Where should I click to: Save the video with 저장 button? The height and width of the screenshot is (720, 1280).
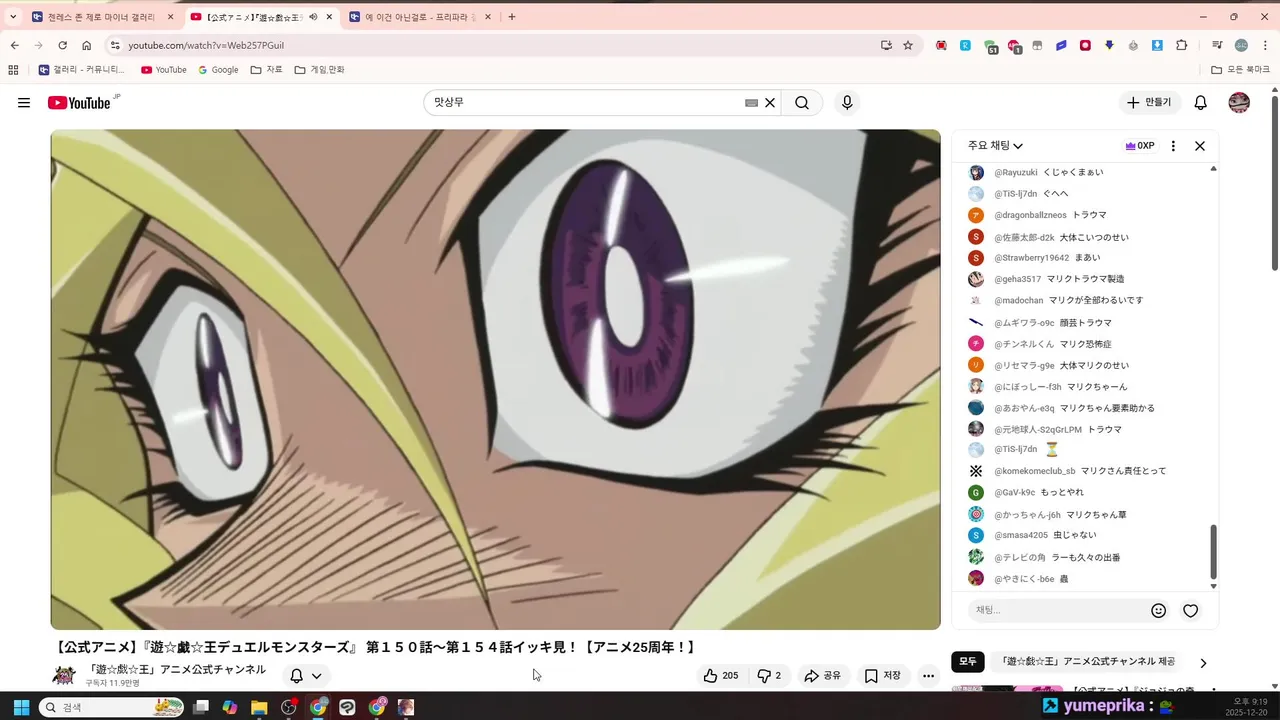tap(883, 676)
